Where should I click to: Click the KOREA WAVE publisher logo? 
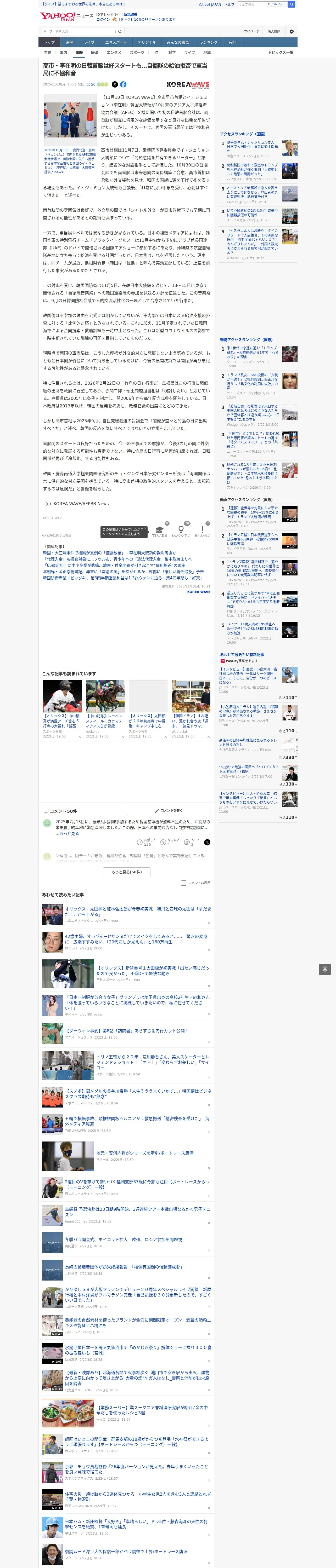coord(188,85)
